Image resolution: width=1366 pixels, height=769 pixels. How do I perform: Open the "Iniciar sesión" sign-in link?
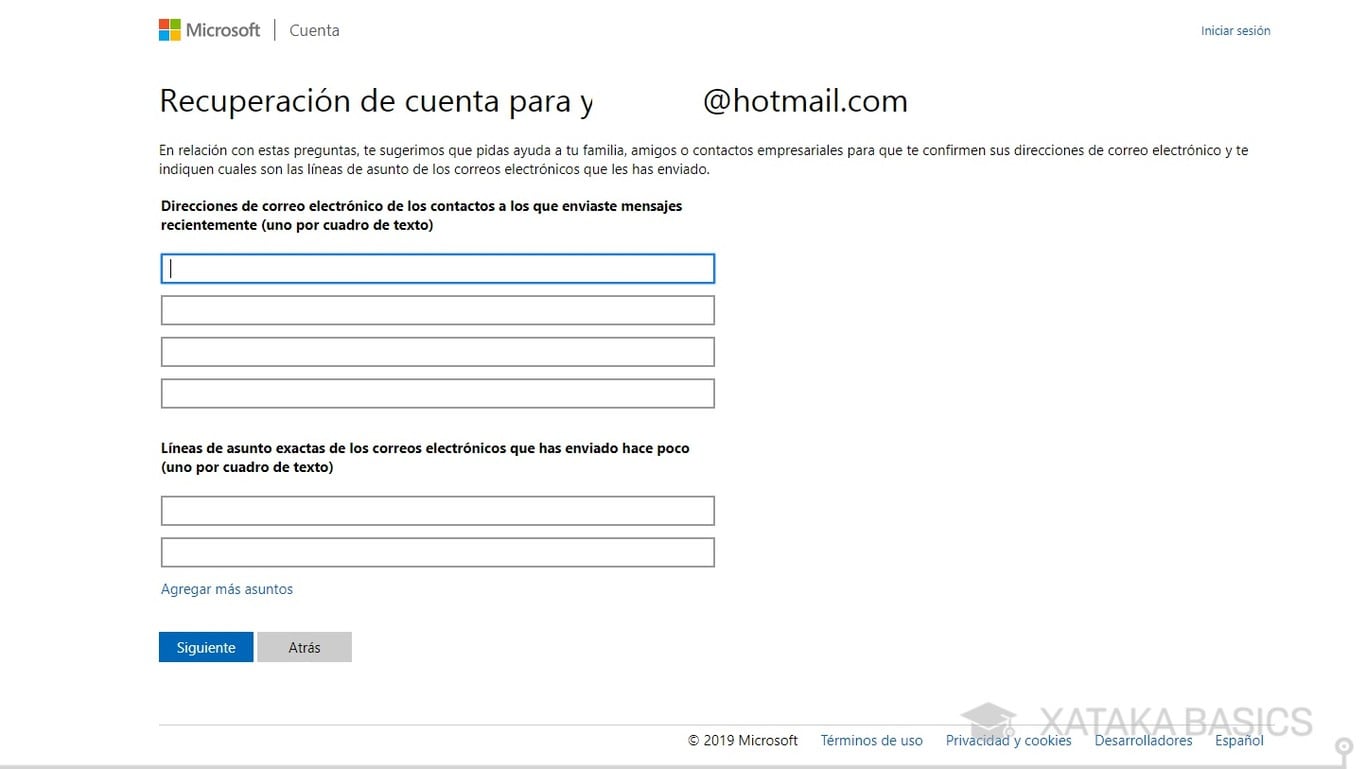pyautogui.click(x=1236, y=30)
